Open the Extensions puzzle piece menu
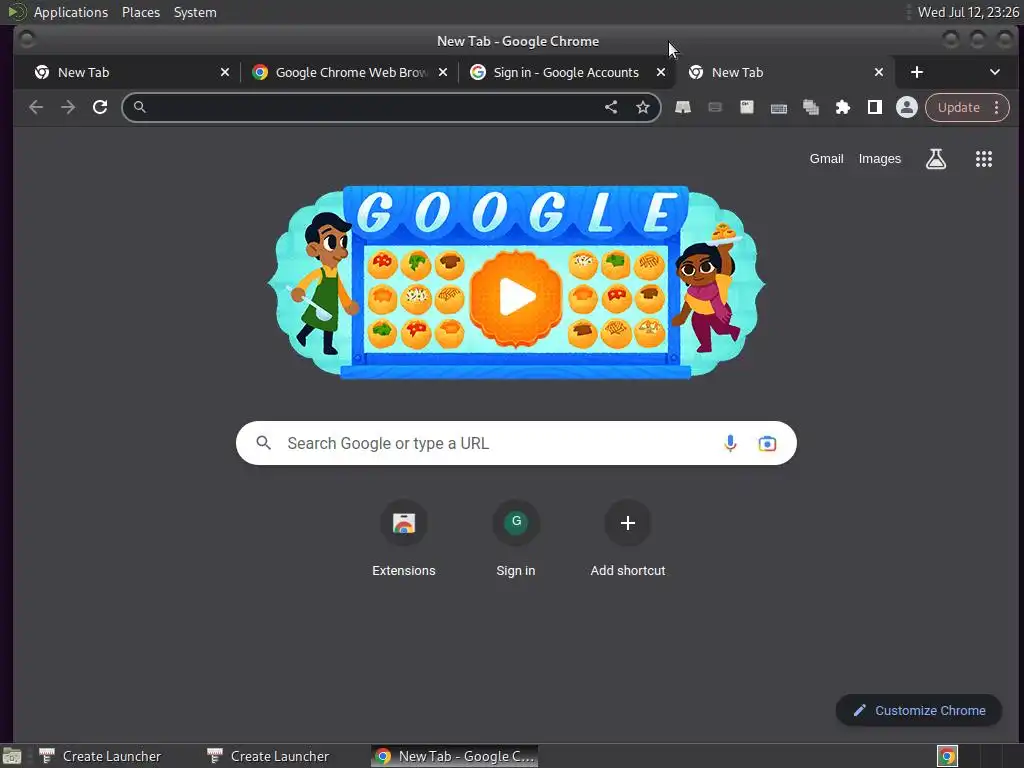The width and height of the screenshot is (1024, 768). click(x=842, y=107)
